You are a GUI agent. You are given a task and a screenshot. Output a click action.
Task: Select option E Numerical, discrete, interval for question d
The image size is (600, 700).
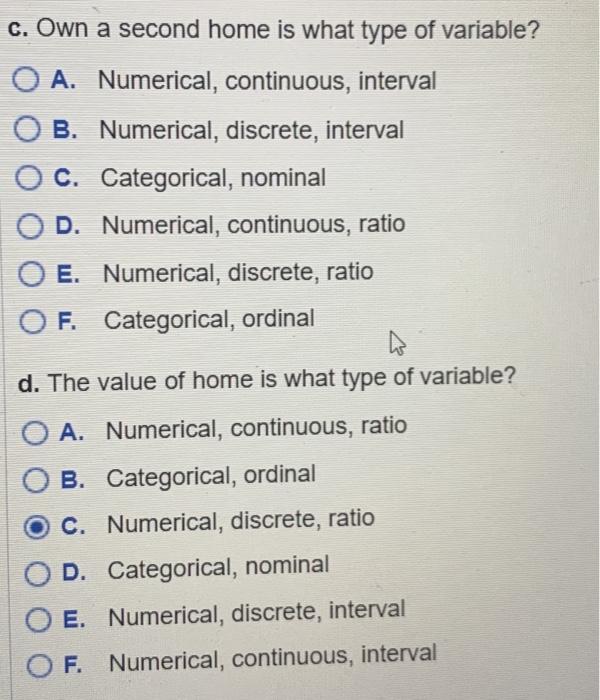point(38,620)
